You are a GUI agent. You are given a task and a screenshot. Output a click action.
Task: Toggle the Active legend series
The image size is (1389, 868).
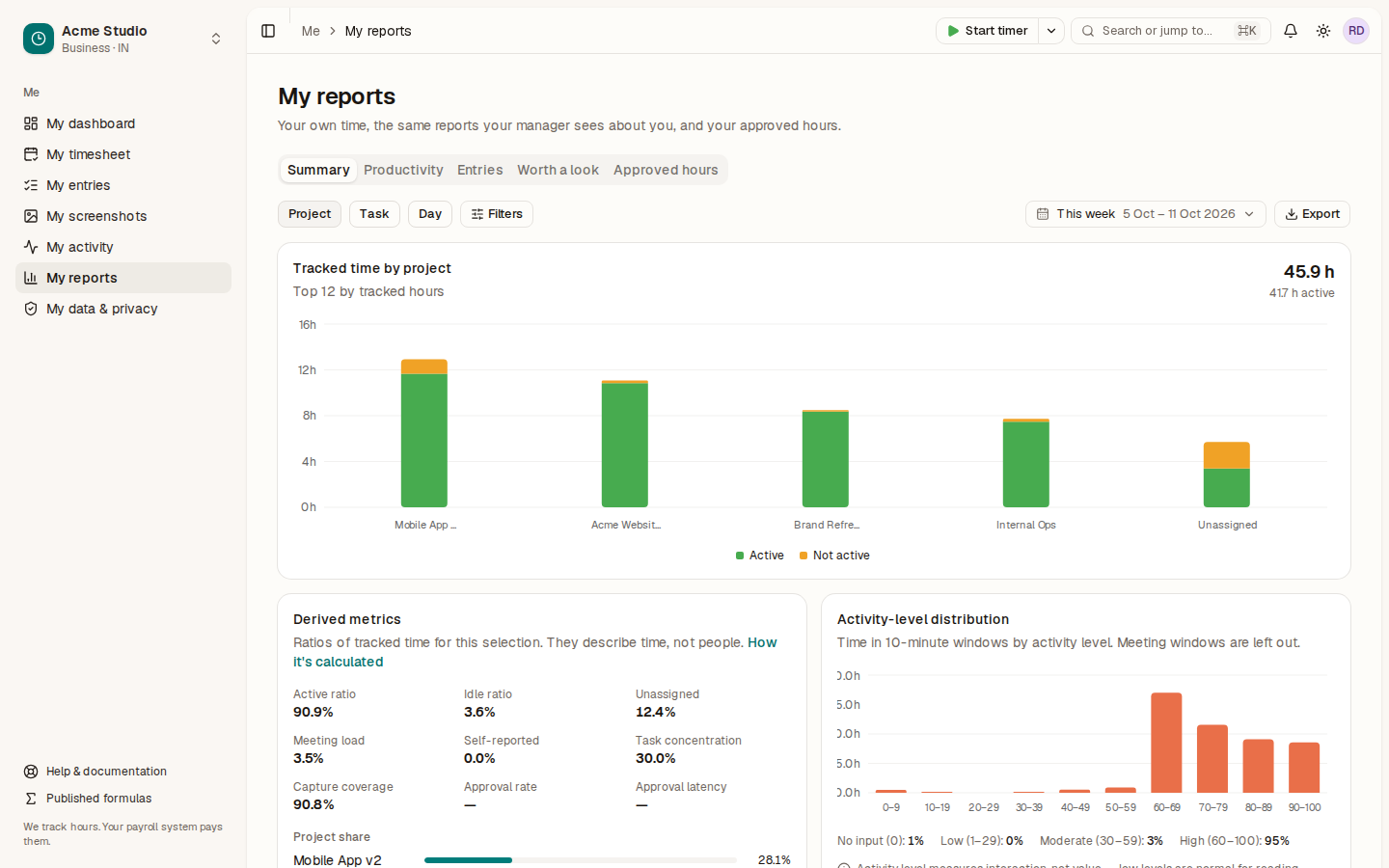pyautogui.click(x=759, y=556)
